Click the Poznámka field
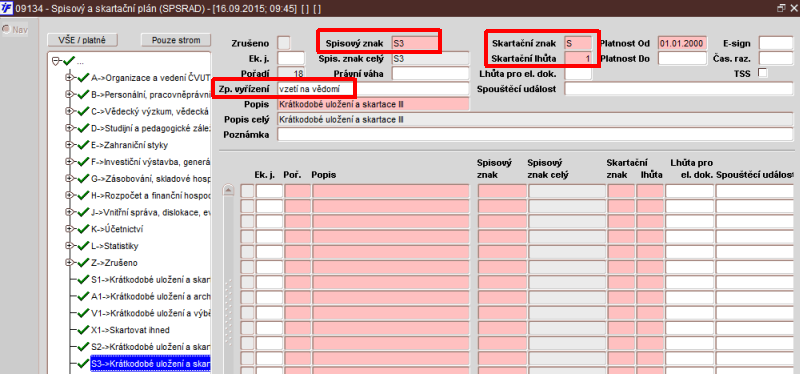Viewport: 800px width, 374px height. [535, 134]
